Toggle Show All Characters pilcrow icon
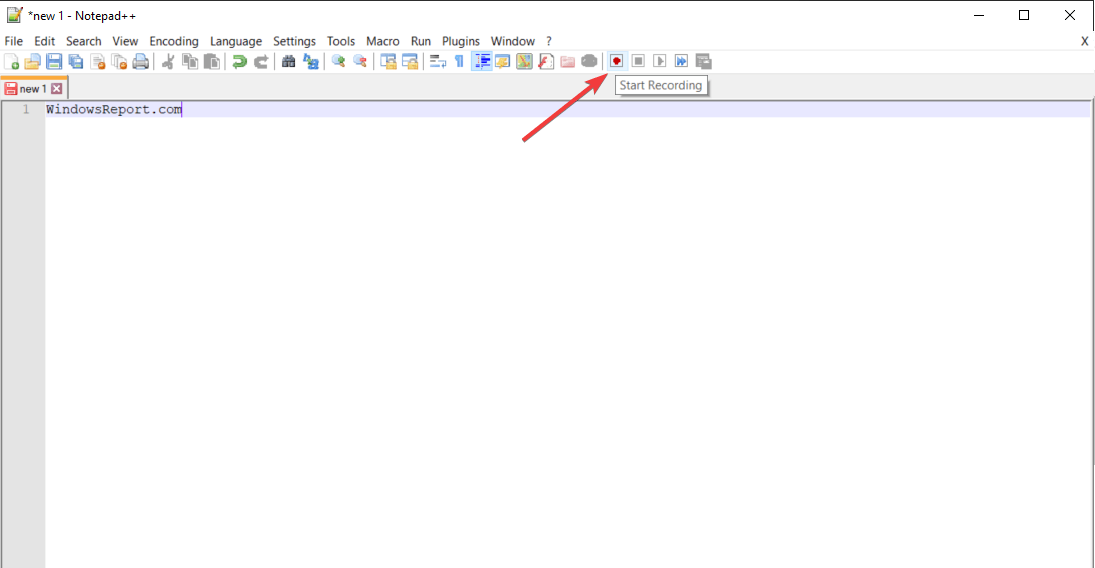This screenshot has height=568, width=1095. click(459, 61)
